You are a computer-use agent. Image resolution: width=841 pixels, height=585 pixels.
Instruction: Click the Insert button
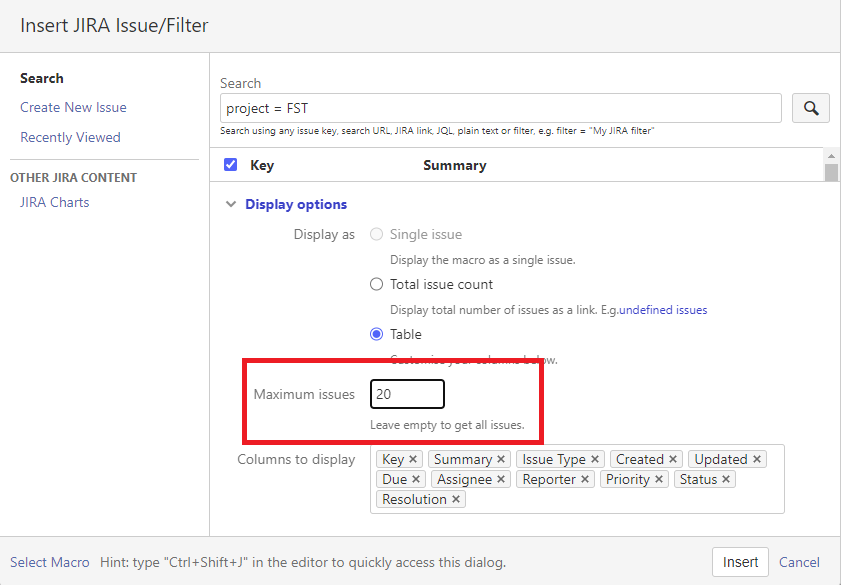point(740,562)
